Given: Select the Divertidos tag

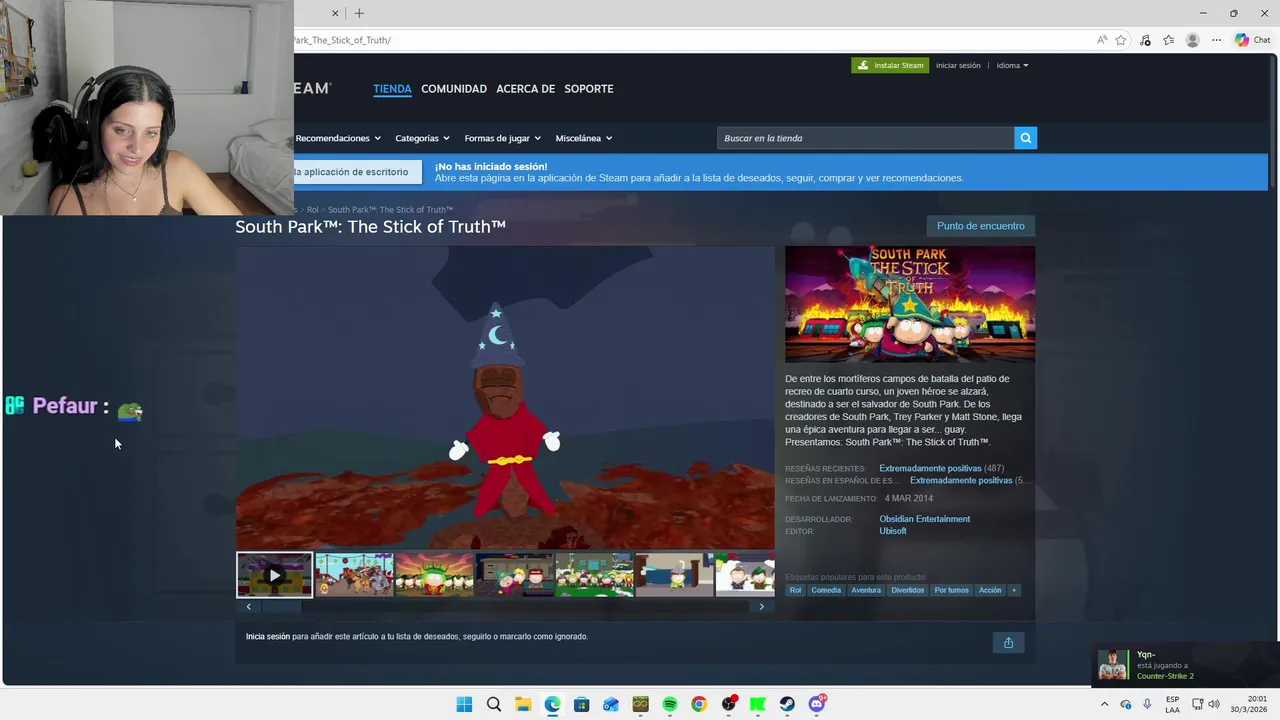Looking at the screenshot, I should pyautogui.click(x=908, y=590).
